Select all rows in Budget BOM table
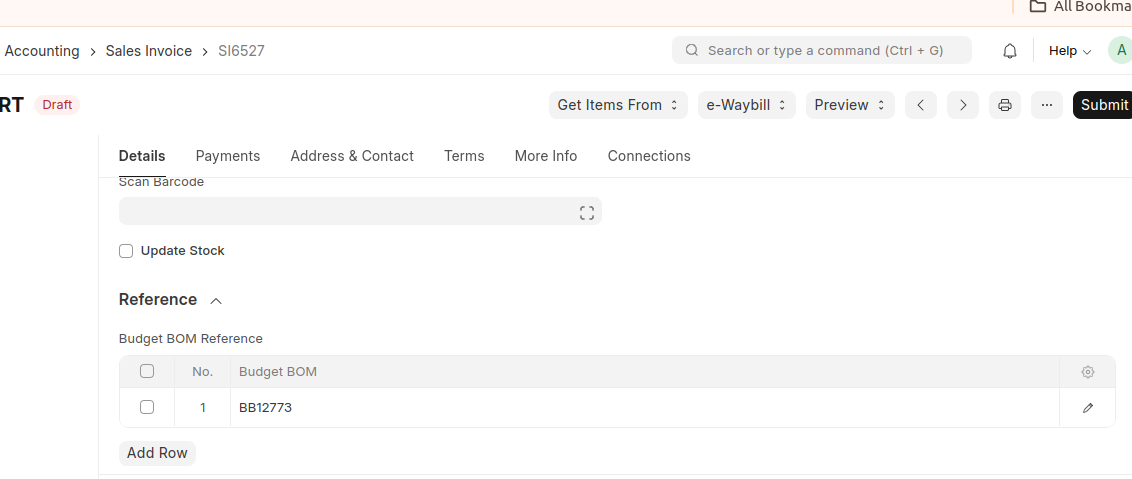 point(147,371)
